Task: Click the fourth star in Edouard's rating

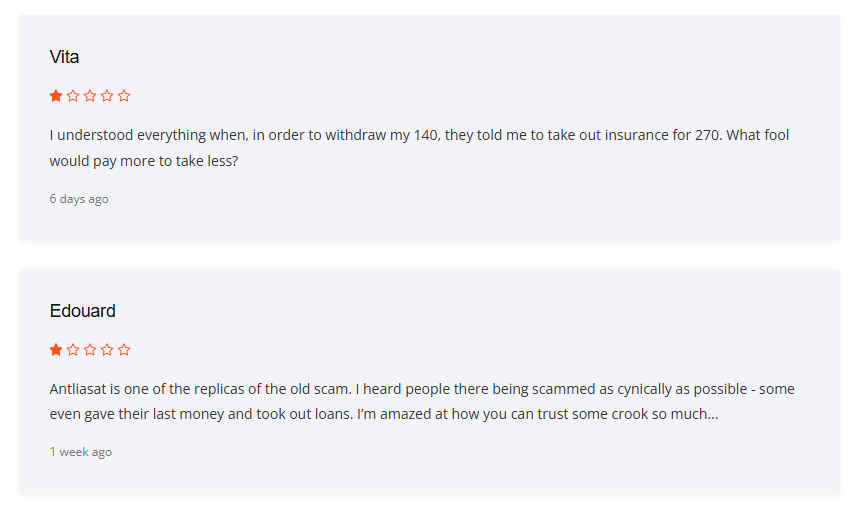Action: point(107,350)
